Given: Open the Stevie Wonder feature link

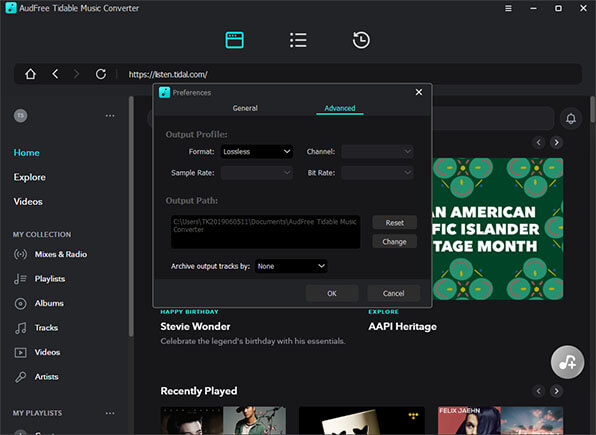Looking at the screenshot, I should [x=195, y=327].
